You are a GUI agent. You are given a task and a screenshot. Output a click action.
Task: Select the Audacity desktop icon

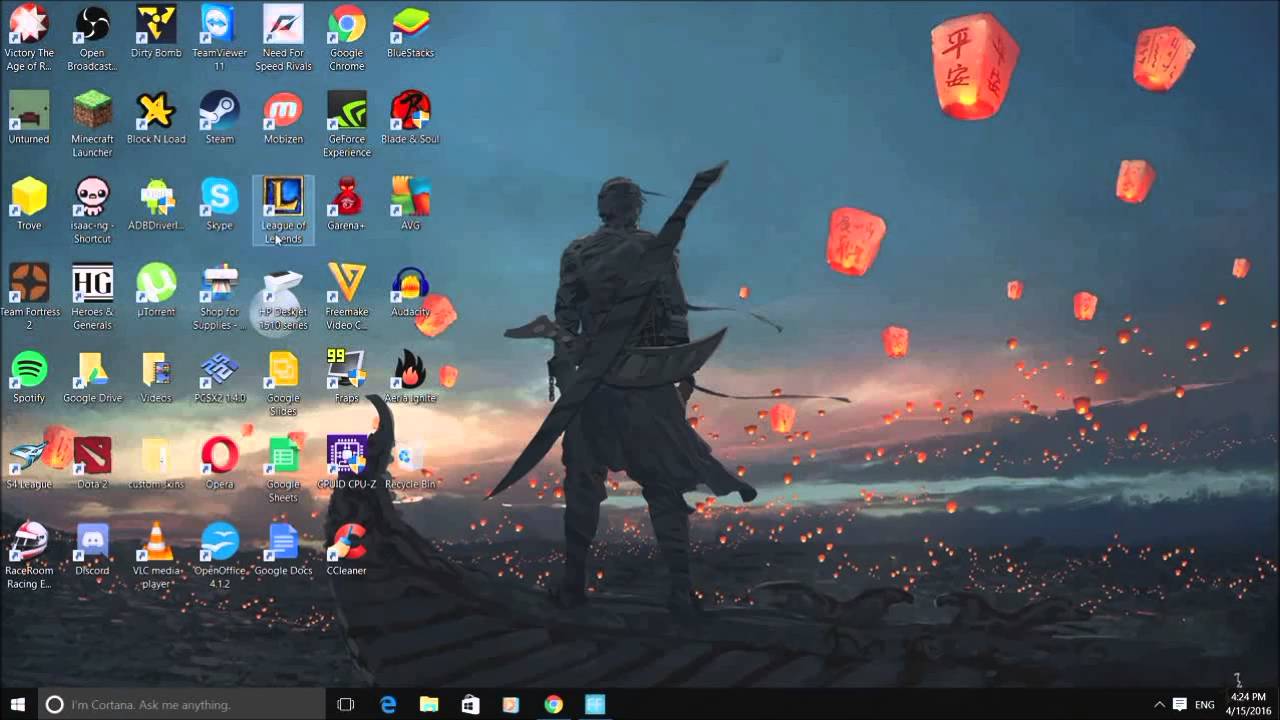coord(410,290)
